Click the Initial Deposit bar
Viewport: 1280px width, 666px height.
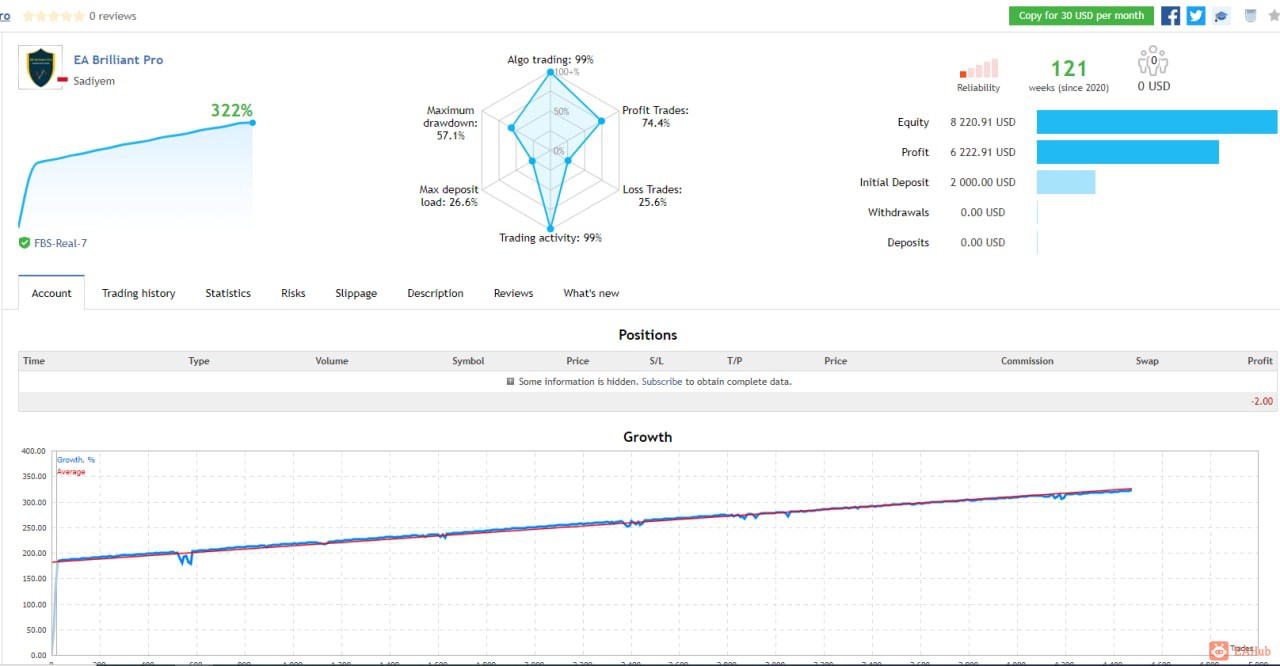1066,182
